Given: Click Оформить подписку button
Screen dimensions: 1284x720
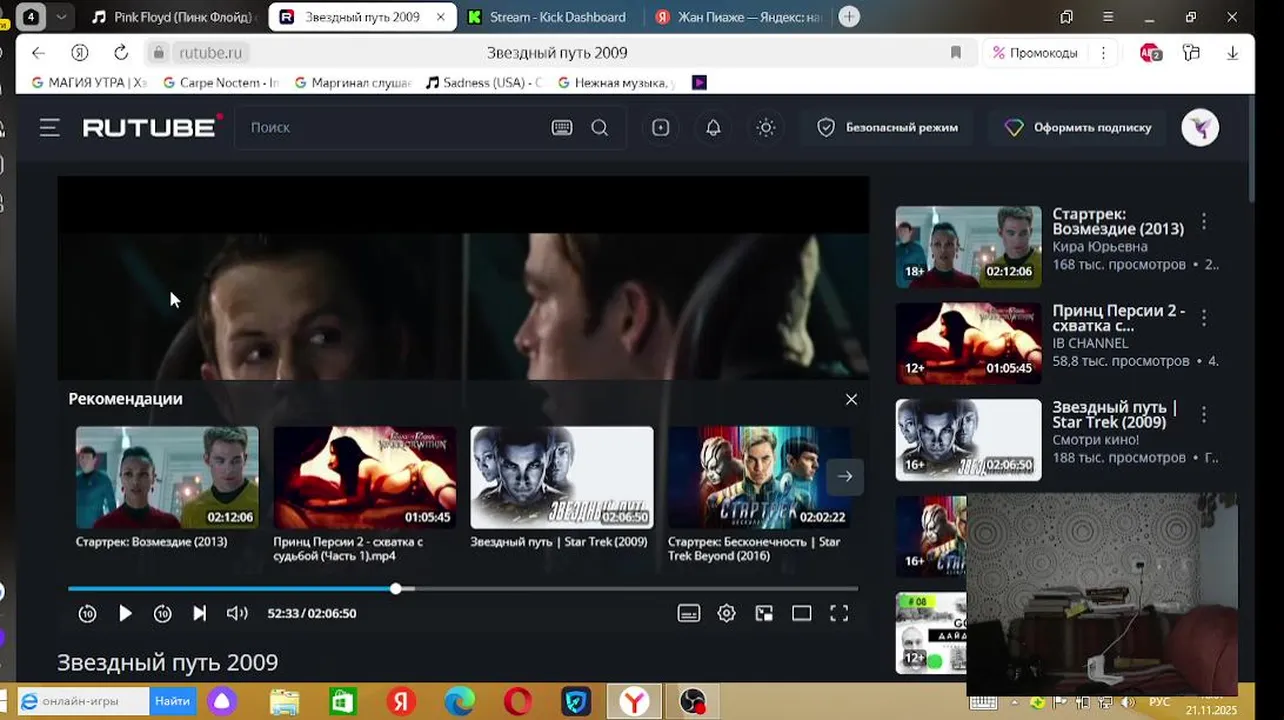Looking at the screenshot, I should pos(1078,128).
